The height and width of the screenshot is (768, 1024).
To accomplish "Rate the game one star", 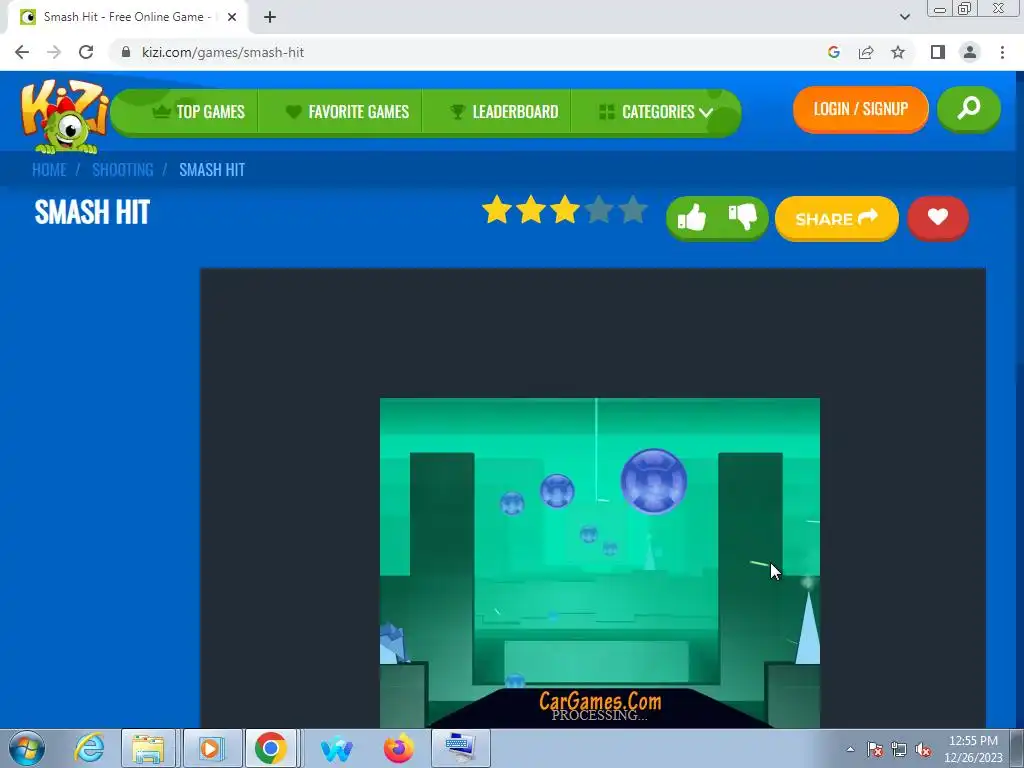I will coord(497,210).
